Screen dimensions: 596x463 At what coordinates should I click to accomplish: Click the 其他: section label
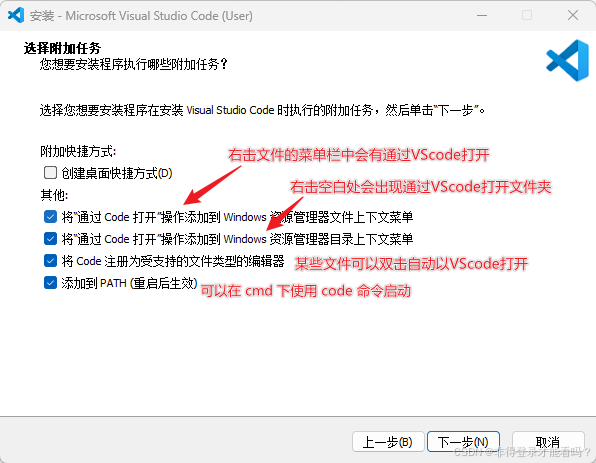54,195
